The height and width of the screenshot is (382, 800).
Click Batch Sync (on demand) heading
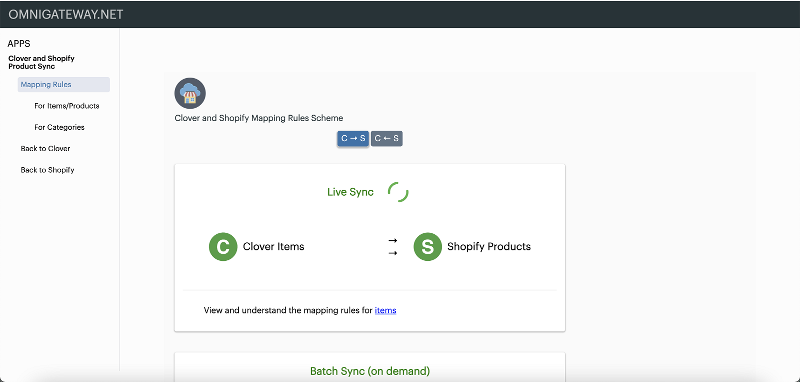tap(370, 371)
